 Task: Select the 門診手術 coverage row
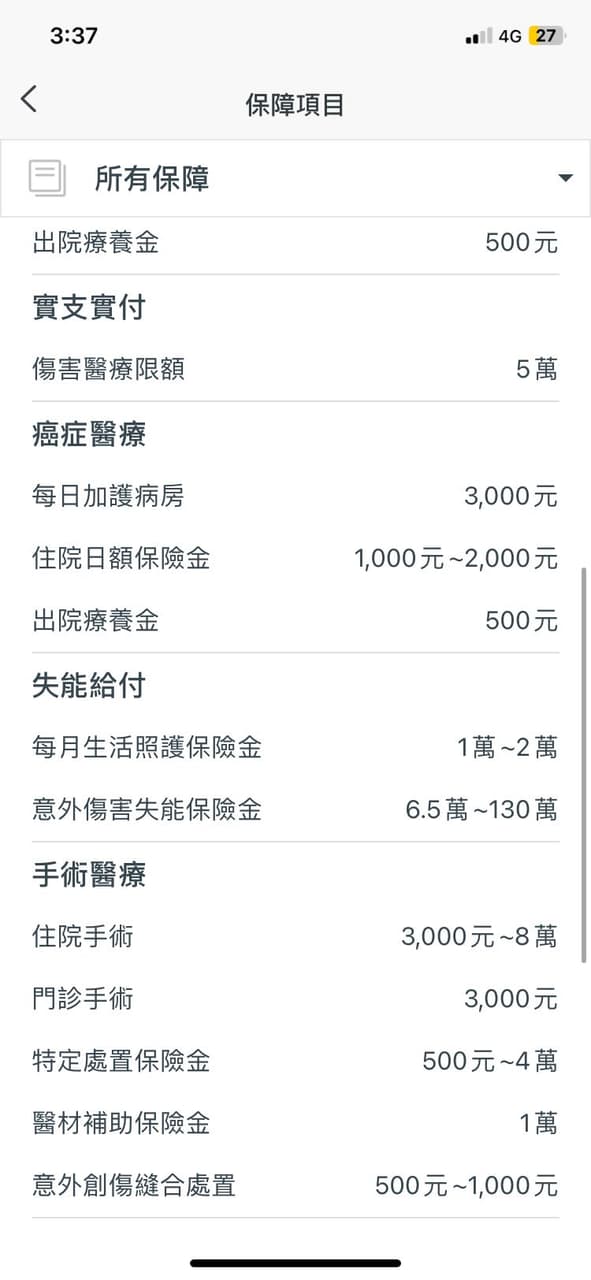click(x=295, y=999)
